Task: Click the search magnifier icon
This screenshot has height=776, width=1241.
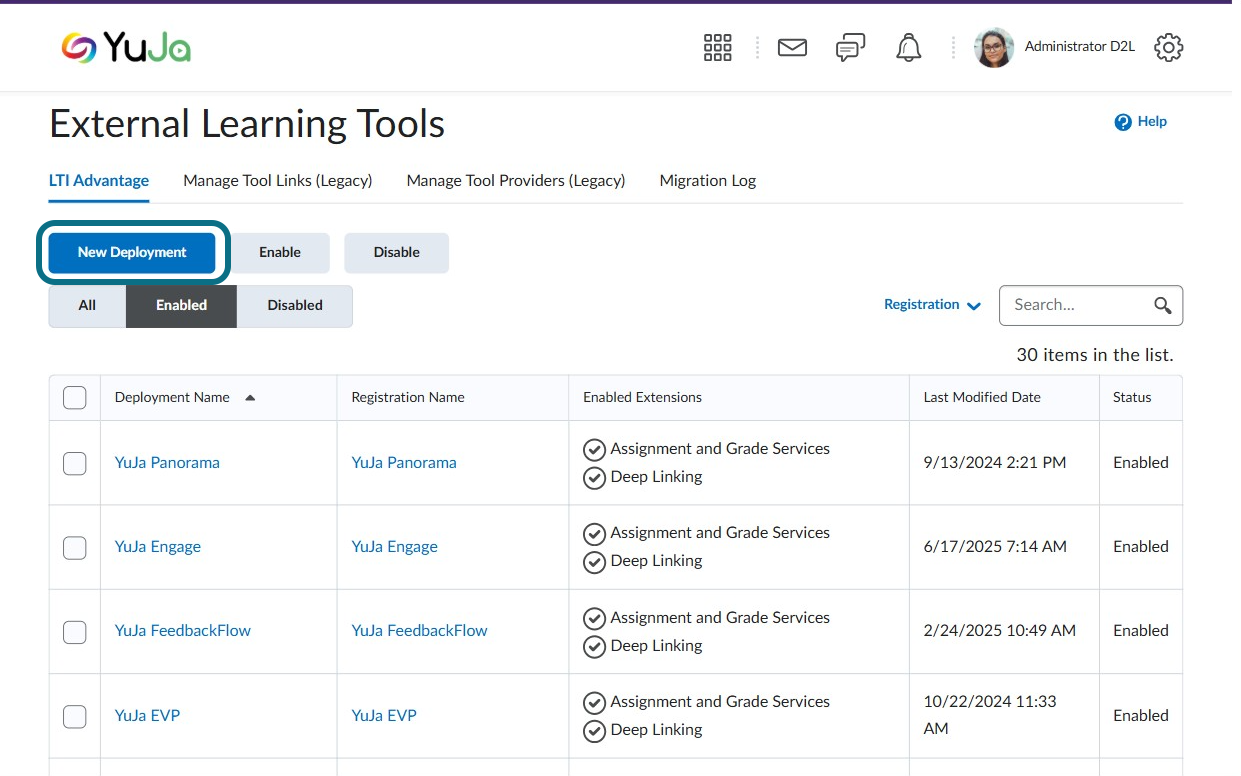Action: pos(1162,305)
